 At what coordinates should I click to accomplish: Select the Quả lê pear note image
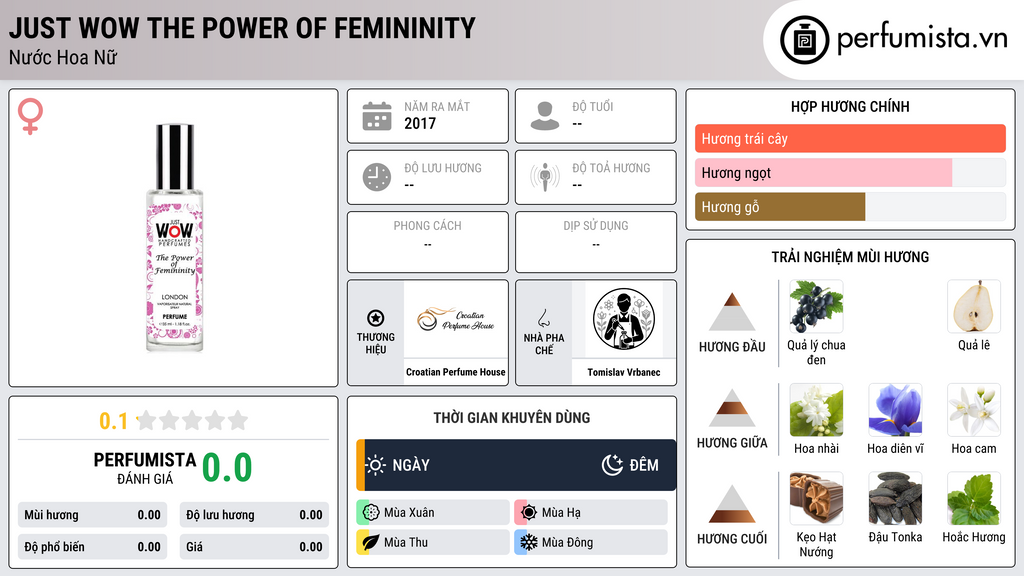coord(974,306)
